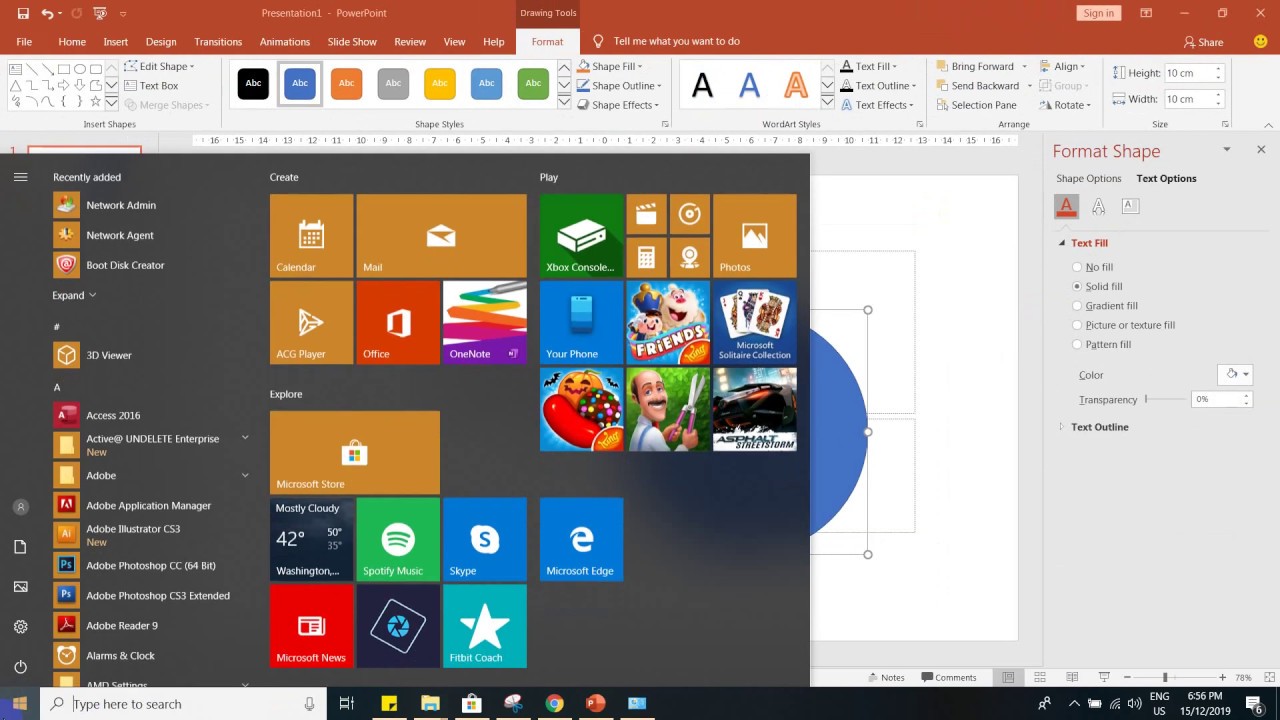Open Fitbit Coach tile

pos(485,626)
